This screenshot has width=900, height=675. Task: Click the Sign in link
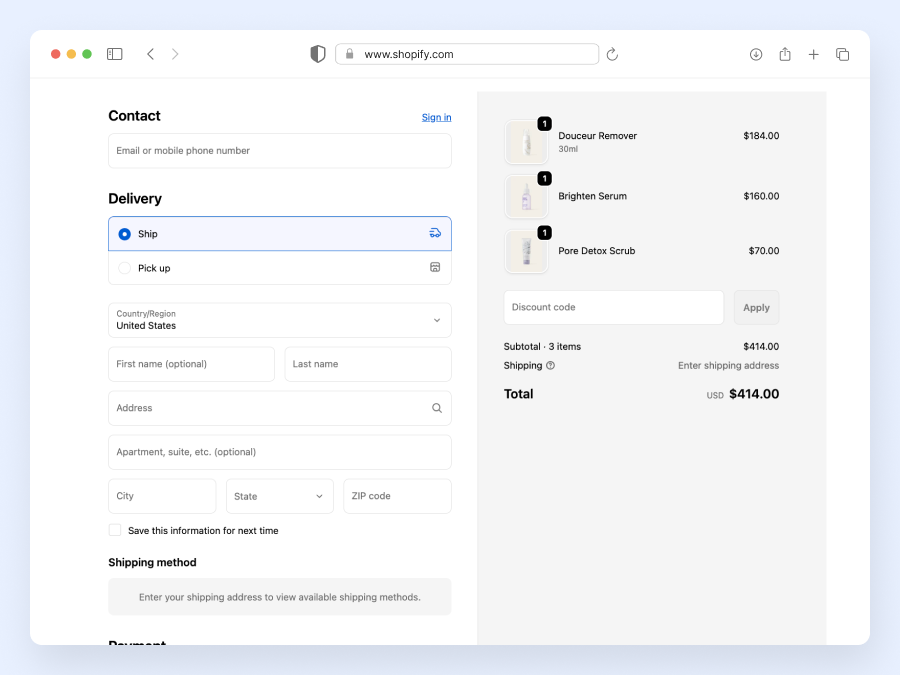[x=436, y=117]
